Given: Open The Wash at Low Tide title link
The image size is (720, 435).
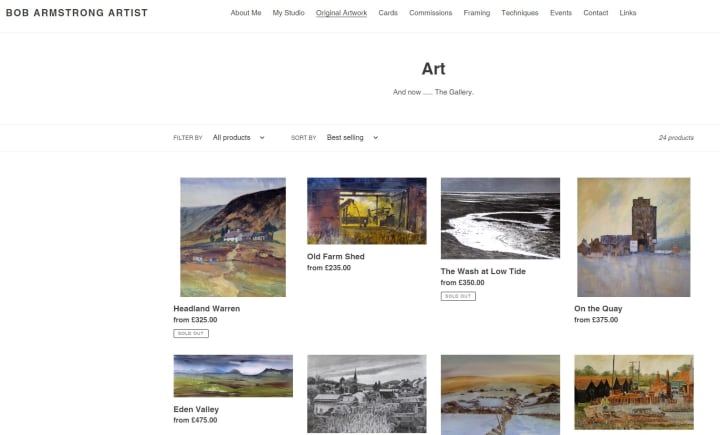Looking at the screenshot, I should click(x=483, y=271).
